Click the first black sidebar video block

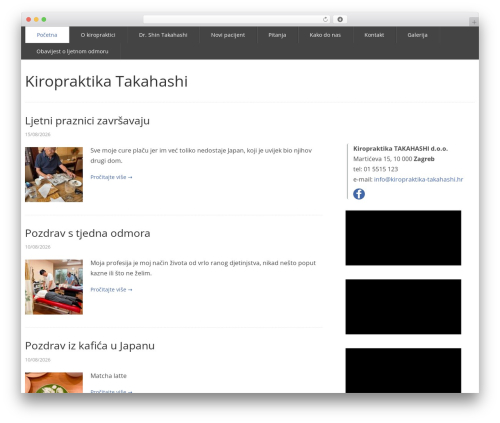click(x=403, y=238)
